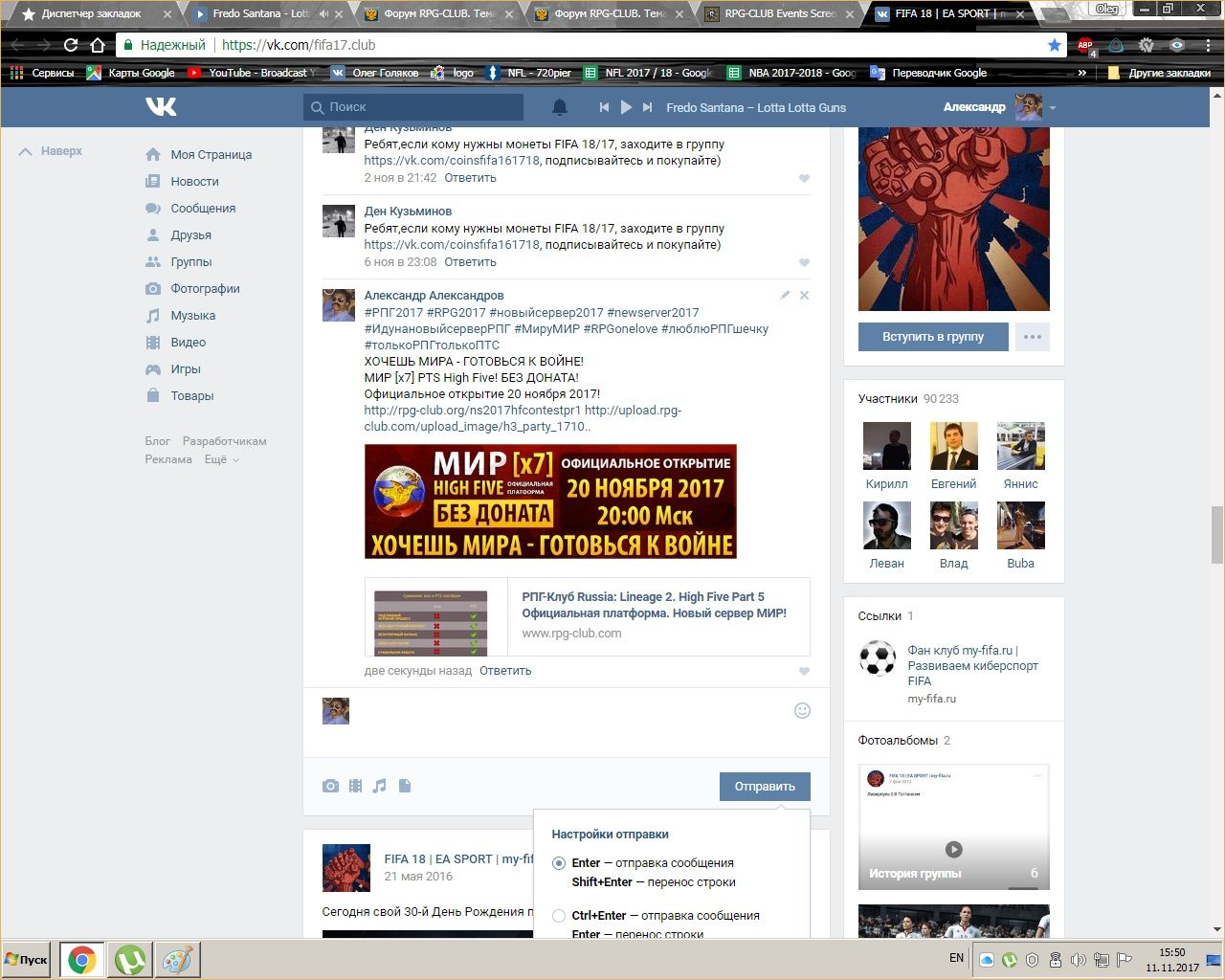Like the comment dated 2 ноя 21:42
The image size is (1225, 980).
pos(804,178)
